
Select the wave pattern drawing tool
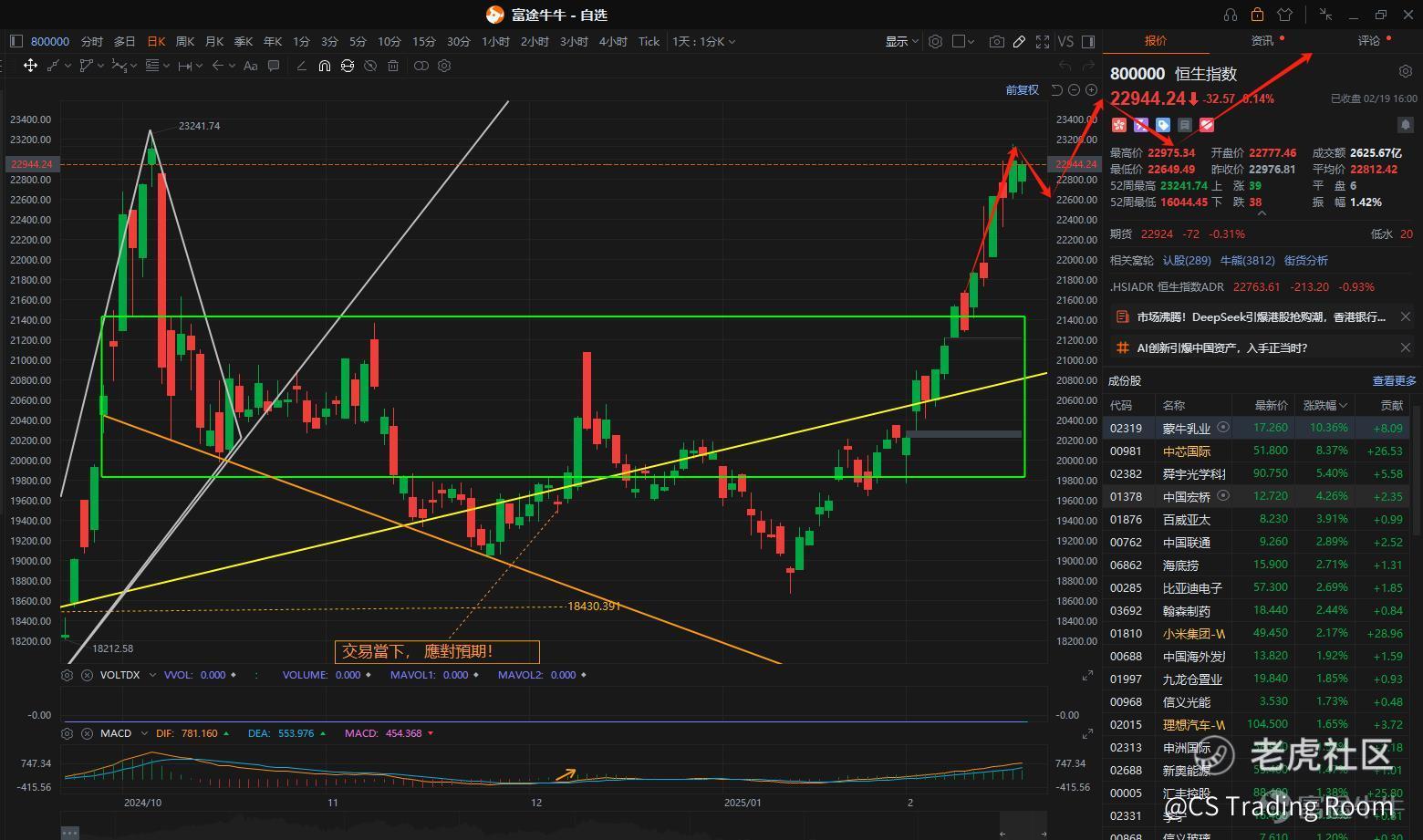[x=119, y=66]
